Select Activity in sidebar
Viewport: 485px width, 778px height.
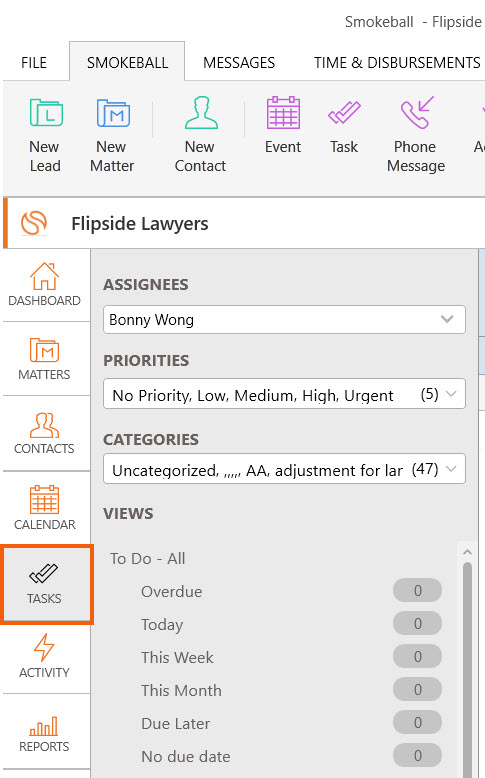[x=45, y=656]
